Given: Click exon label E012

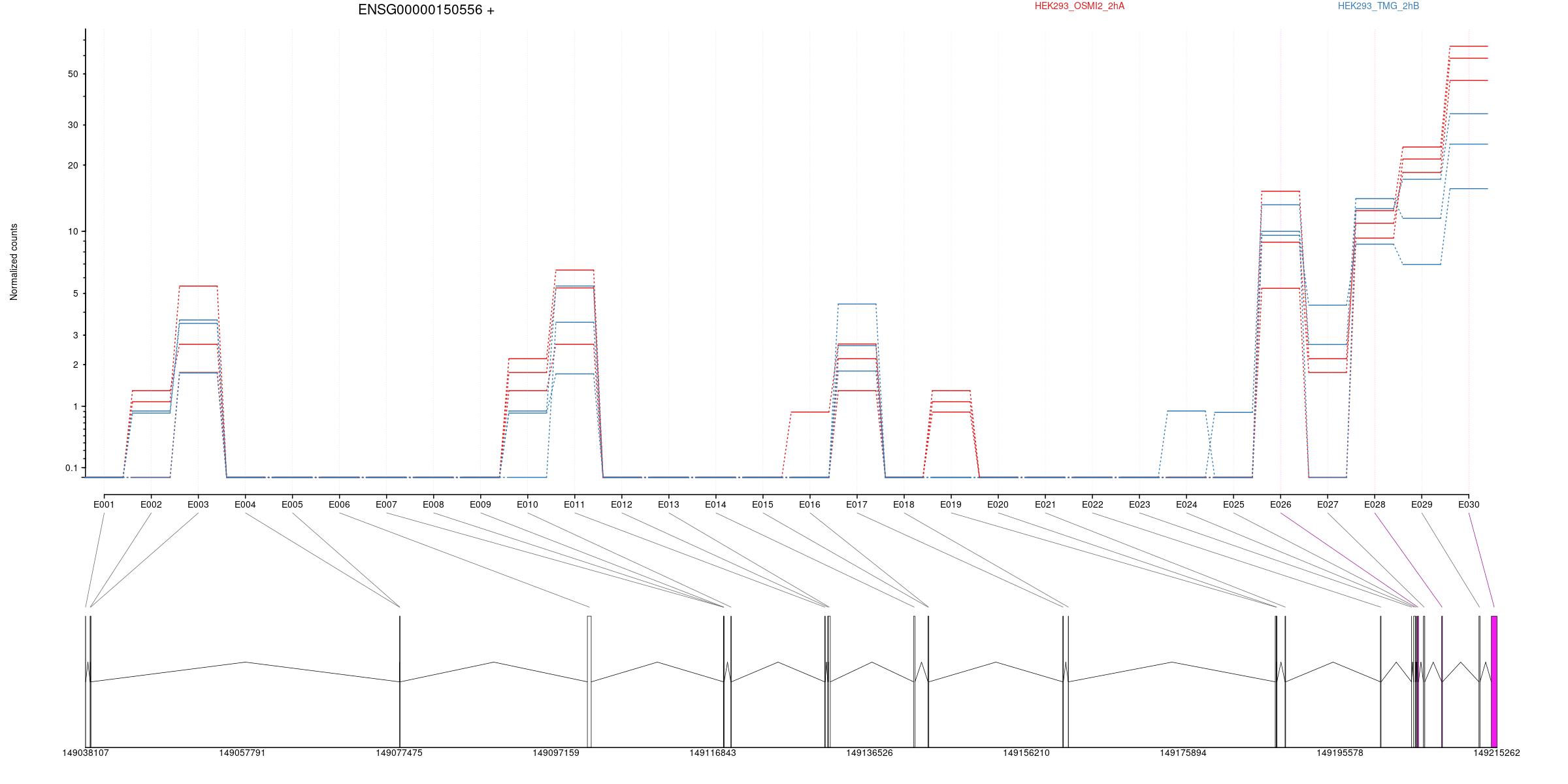Looking at the screenshot, I should click(621, 504).
